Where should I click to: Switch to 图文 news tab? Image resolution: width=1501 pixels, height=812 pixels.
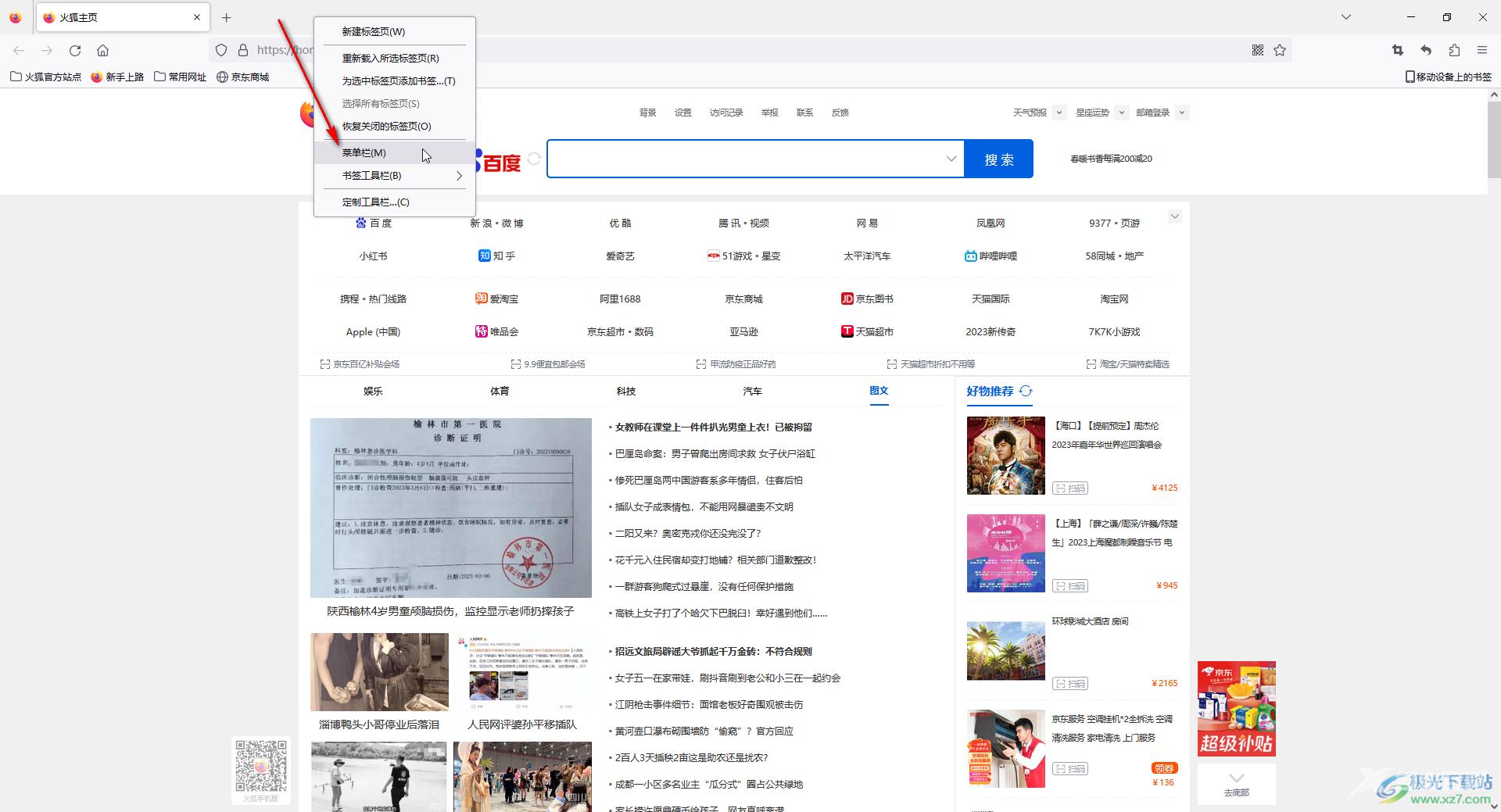point(879,390)
